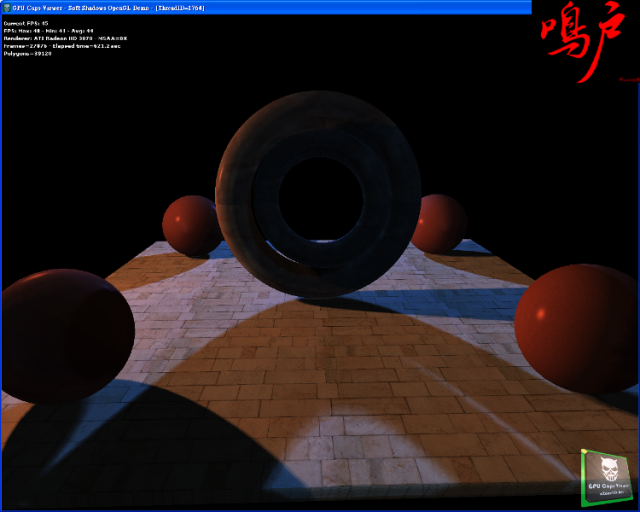Screen dimensions: 640x512
Task: Click the dark torus in the scene
Action: coord(318,194)
